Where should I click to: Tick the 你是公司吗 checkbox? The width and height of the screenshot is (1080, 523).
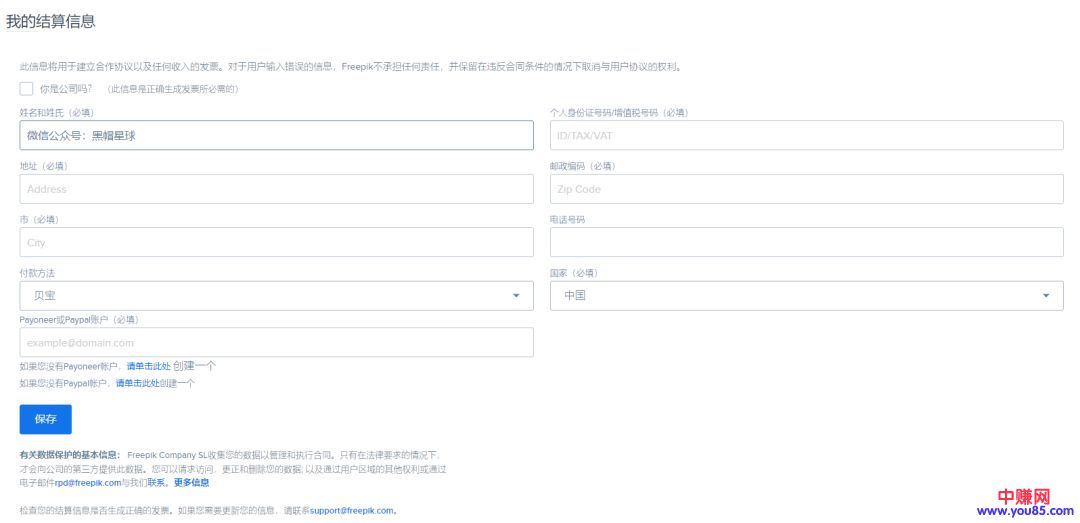click(x=26, y=89)
